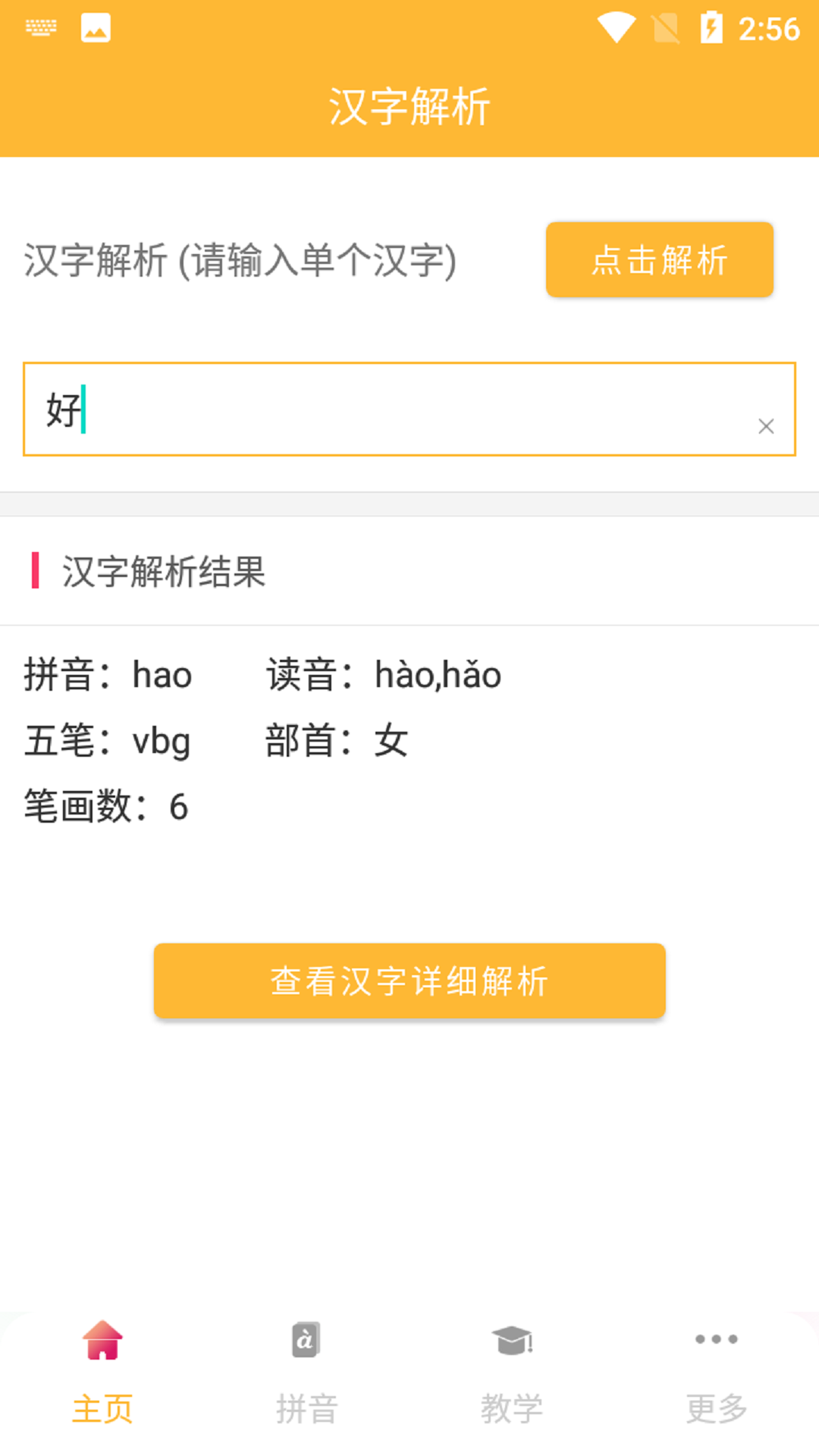Open the 拼音 (Pinyin) tab icon
819x1456 pixels.
point(306,1338)
